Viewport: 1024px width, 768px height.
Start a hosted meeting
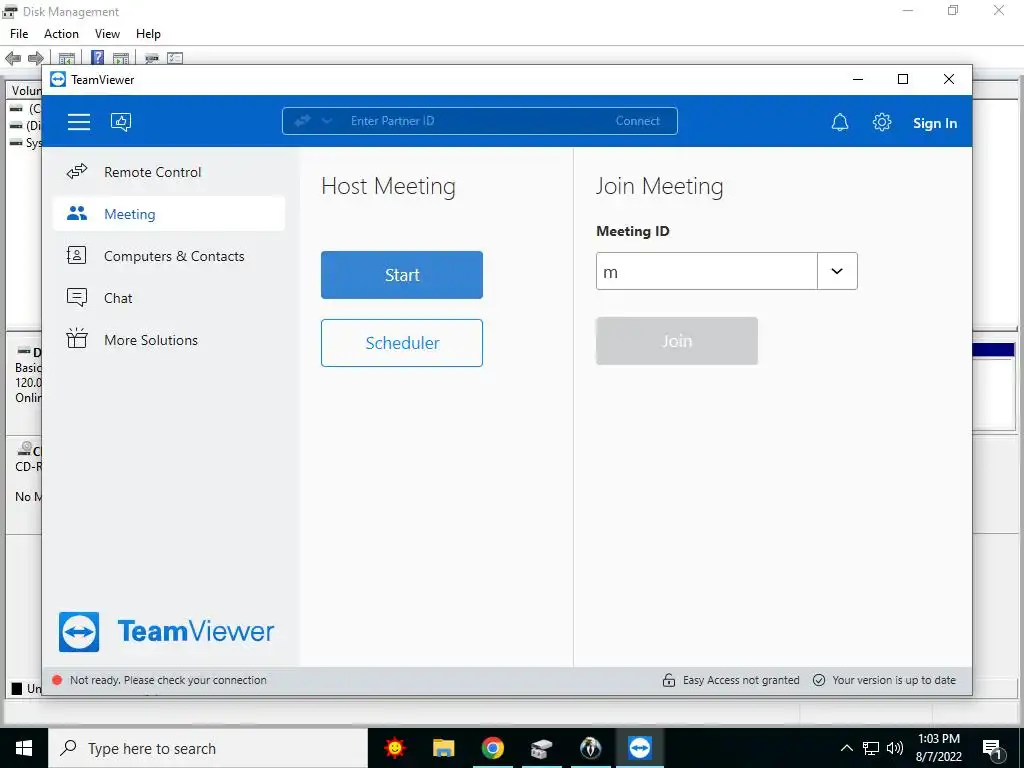[402, 275]
